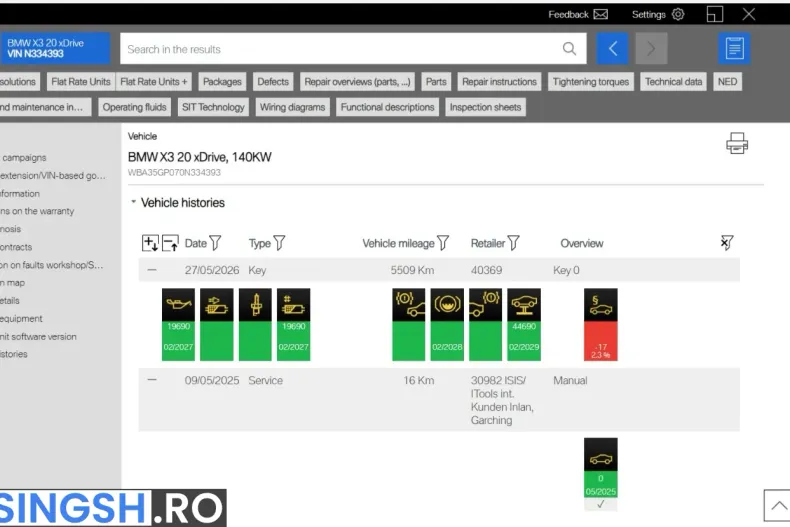
Task: Select the engine oil service tile
Action: click(x=178, y=324)
